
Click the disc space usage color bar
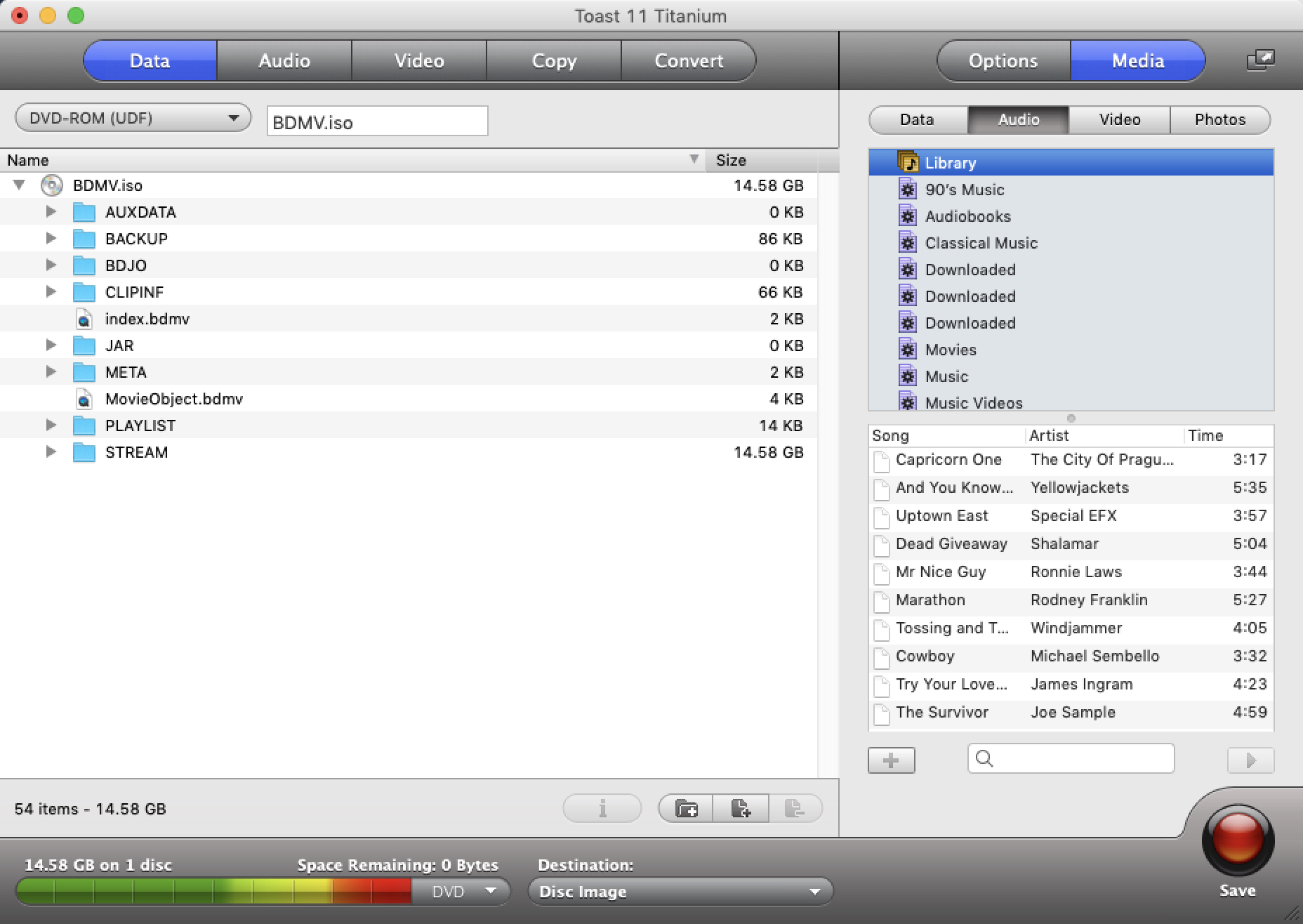click(x=213, y=892)
